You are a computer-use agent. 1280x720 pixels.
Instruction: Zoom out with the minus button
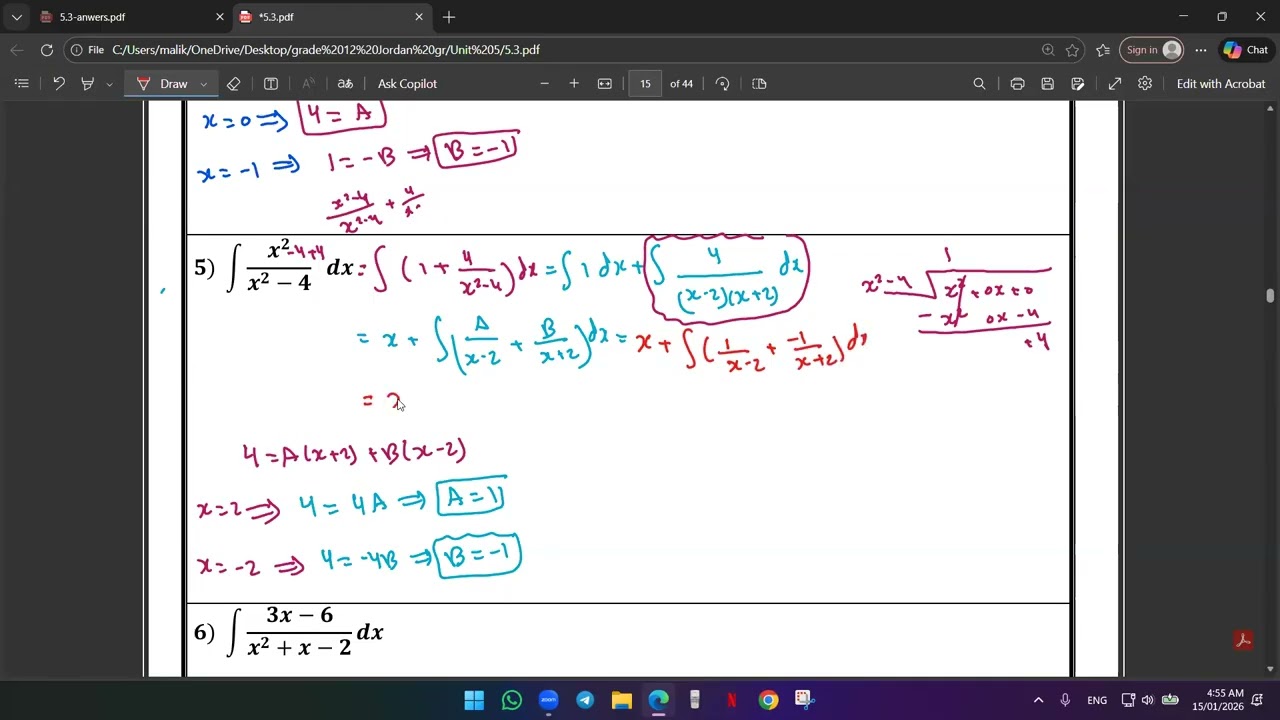pos(544,84)
